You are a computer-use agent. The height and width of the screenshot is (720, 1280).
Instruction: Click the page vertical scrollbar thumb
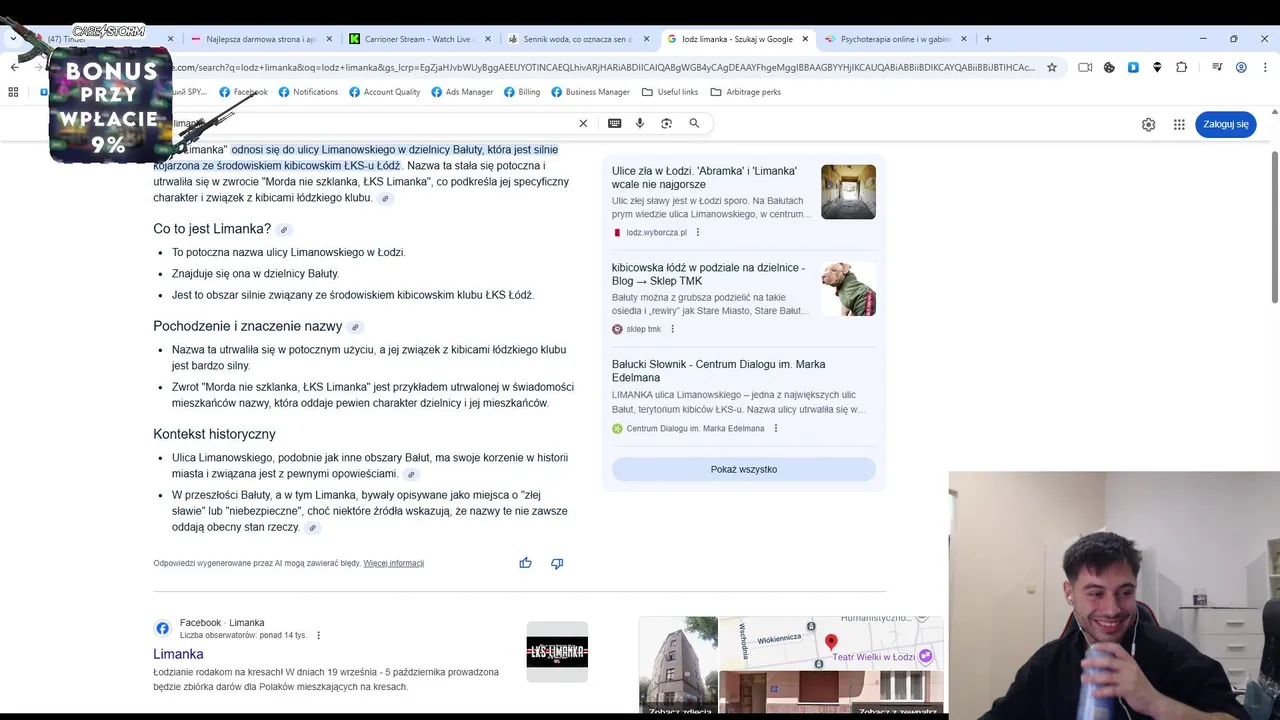(1274, 225)
